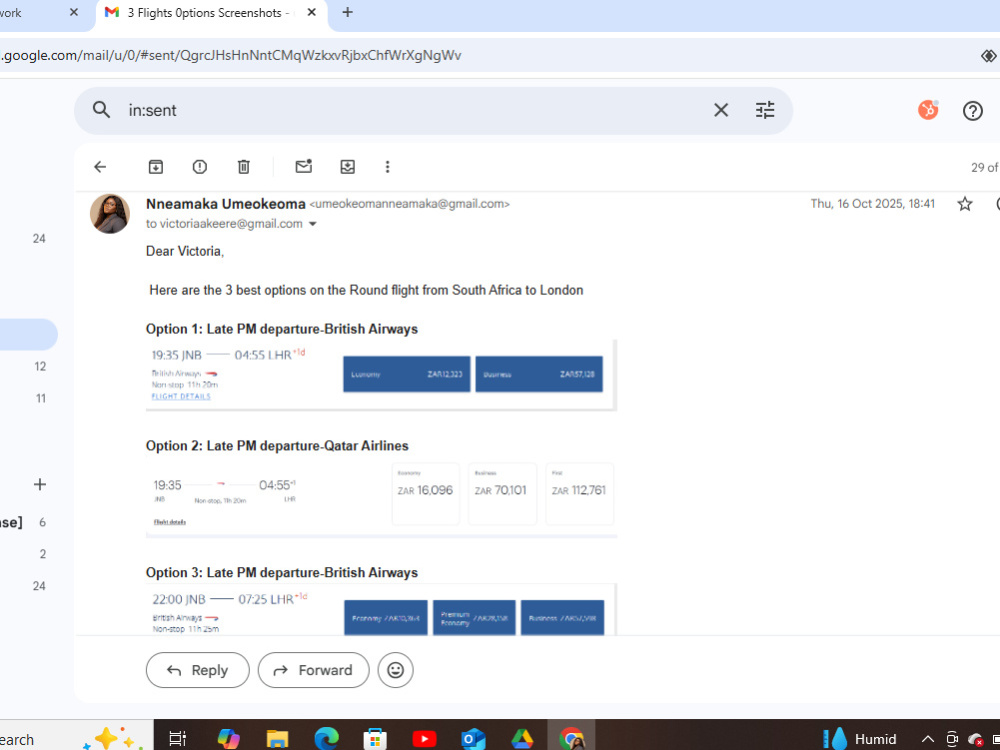This screenshot has width=1000, height=750.
Task: Close the 3 Flights Options tab
Action: (312, 12)
